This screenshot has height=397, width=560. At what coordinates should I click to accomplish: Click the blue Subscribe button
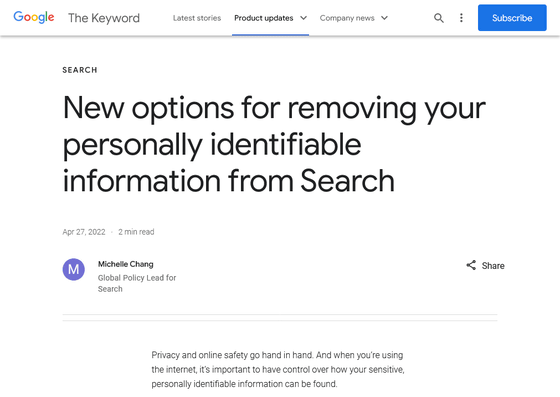pos(512,18)
